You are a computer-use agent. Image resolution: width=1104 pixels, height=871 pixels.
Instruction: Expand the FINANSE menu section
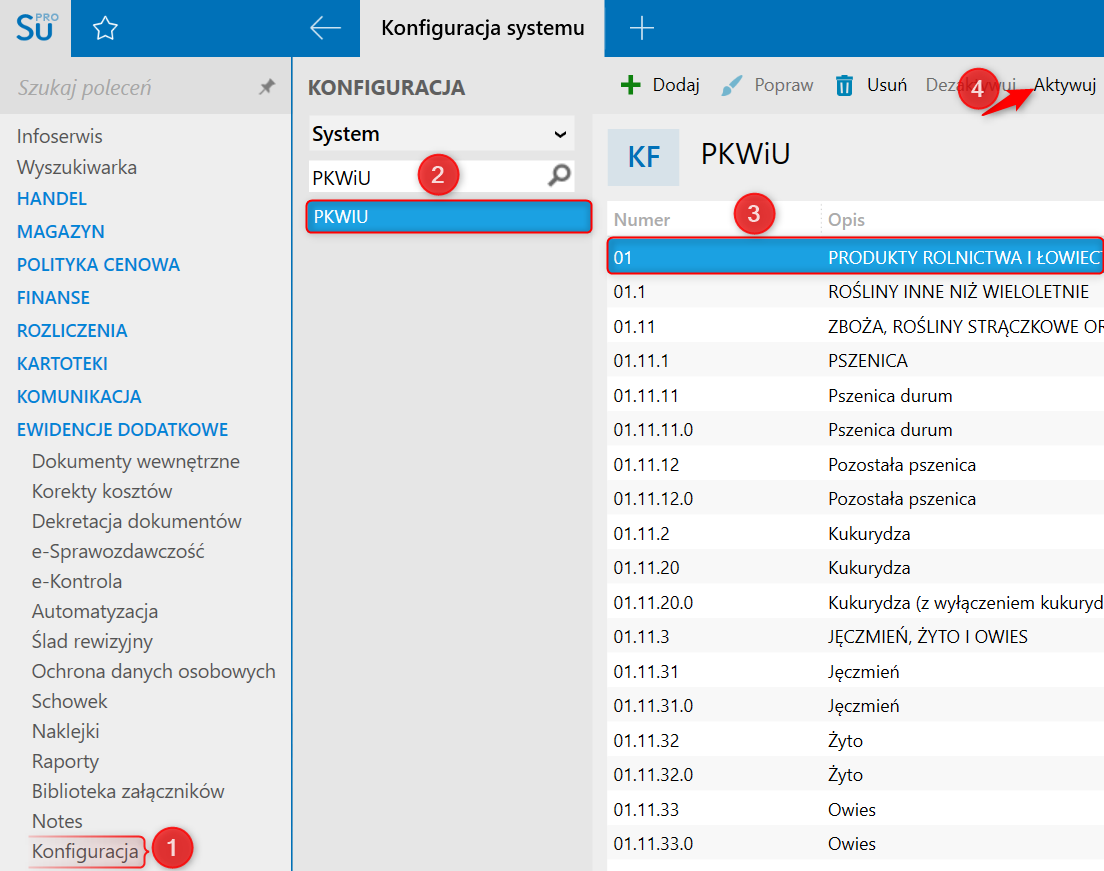click(x=53, y=298)
